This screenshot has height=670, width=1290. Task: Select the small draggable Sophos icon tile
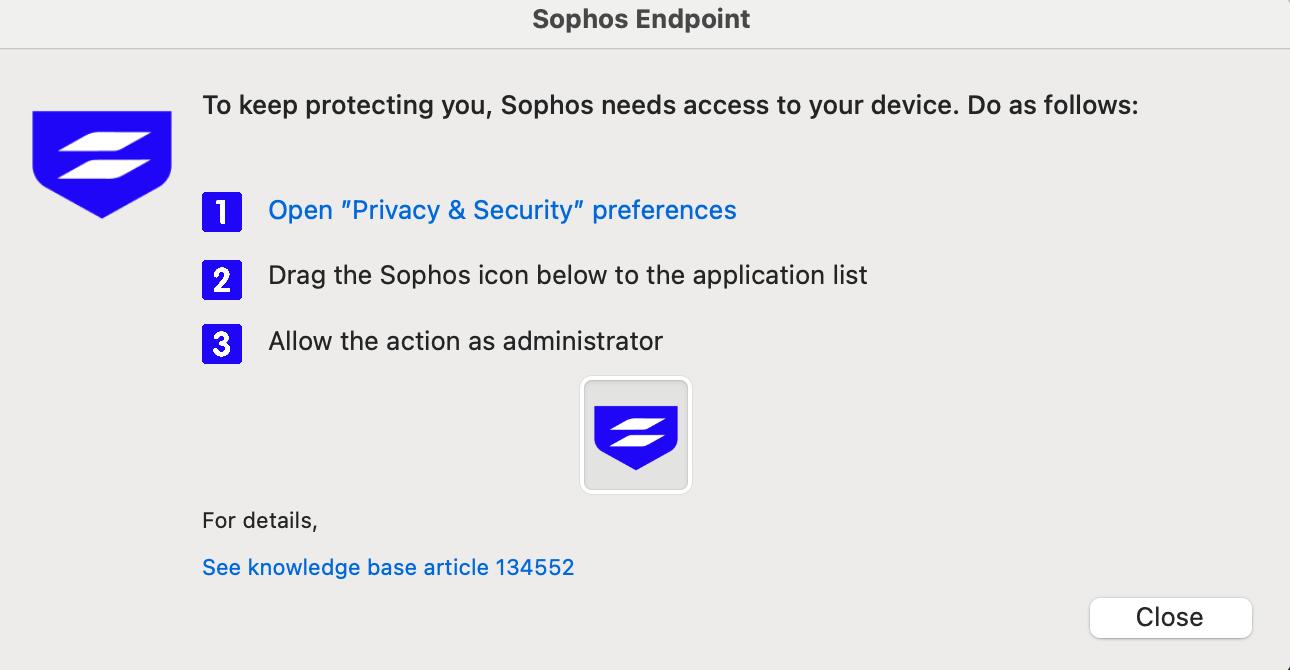tap(636, 435)
